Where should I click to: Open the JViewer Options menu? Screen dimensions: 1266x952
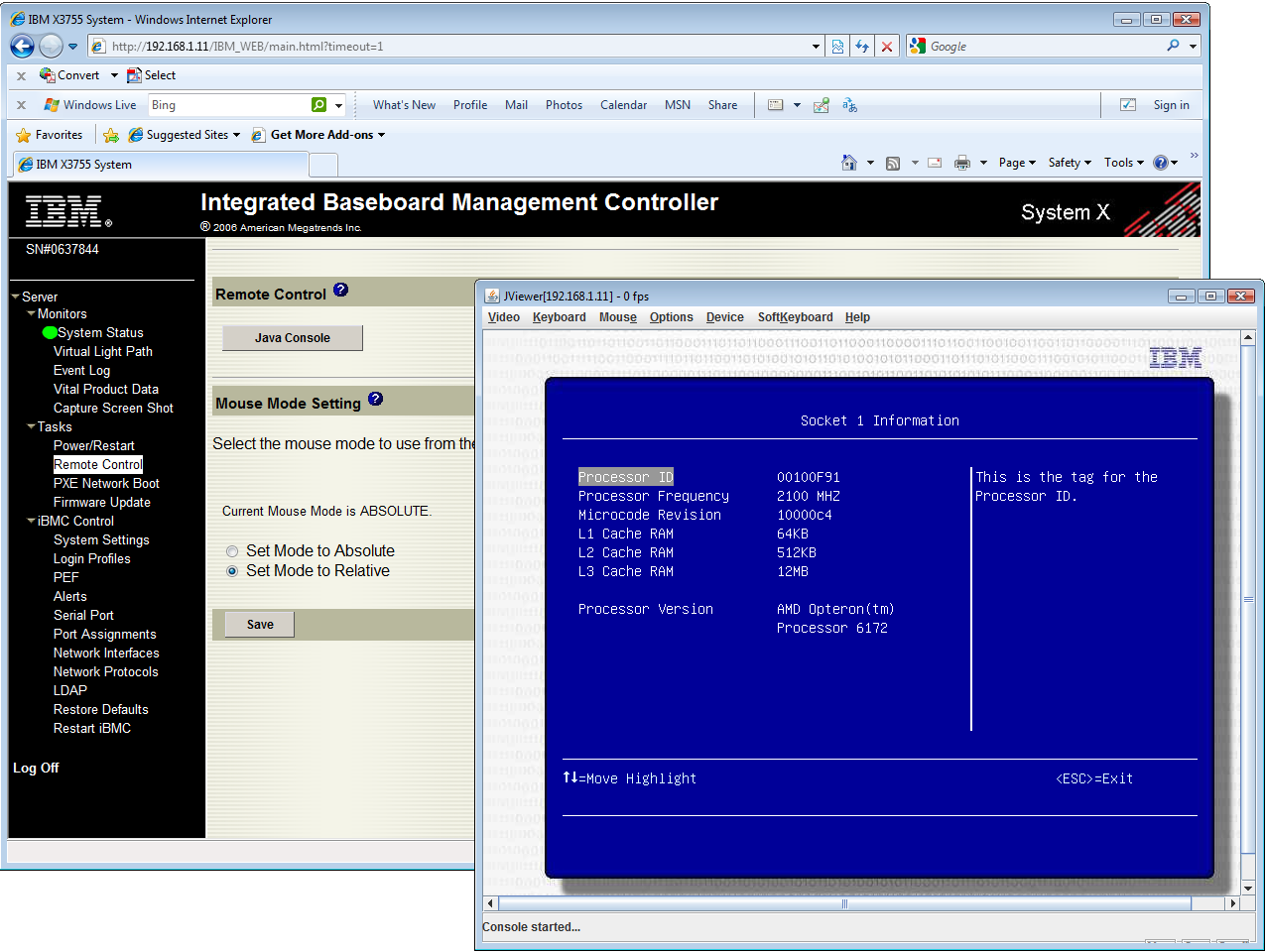[672, 317]
